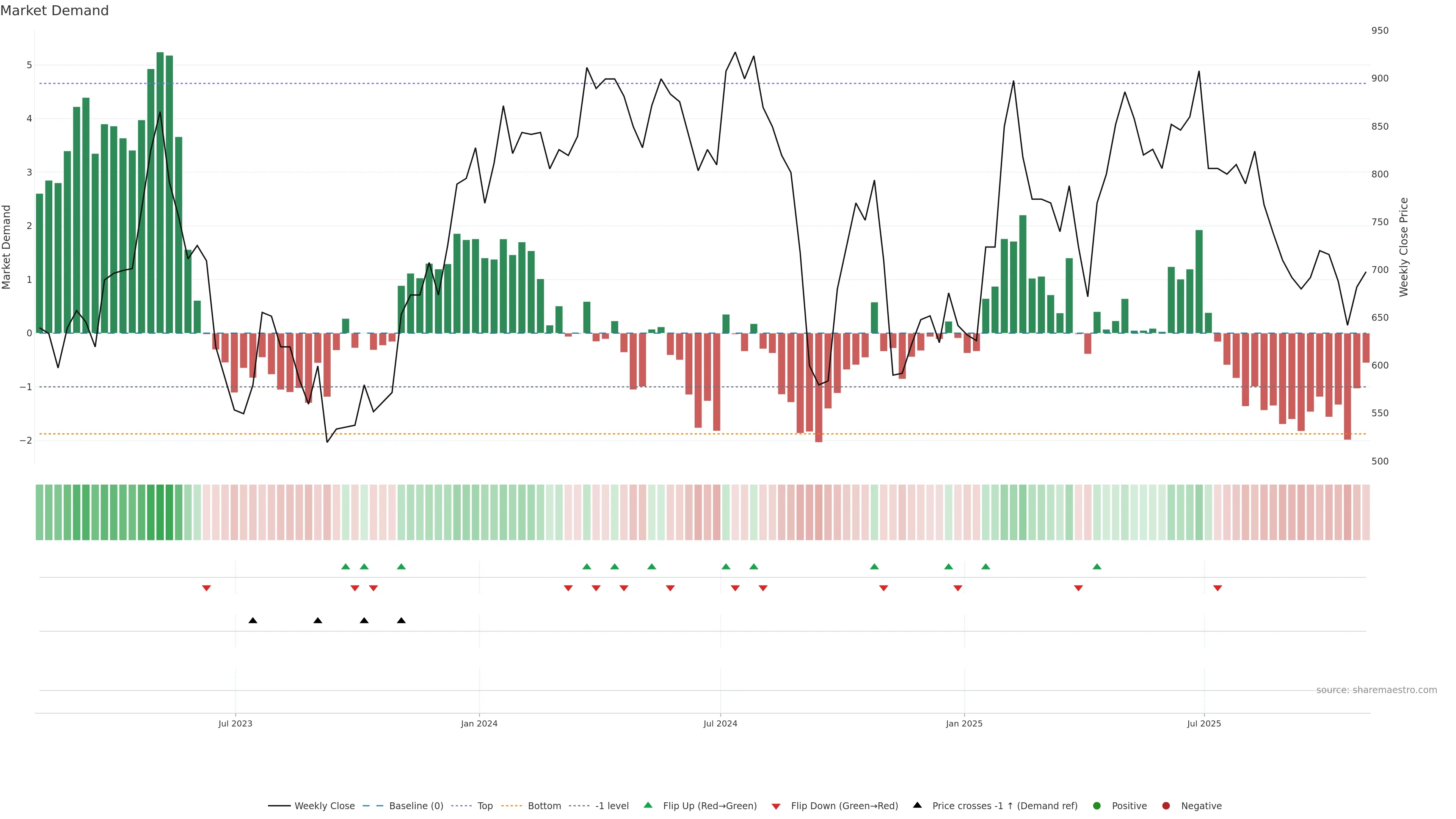Click the leftmost black triangle marker after Jul 2023

tap(253, 621)
